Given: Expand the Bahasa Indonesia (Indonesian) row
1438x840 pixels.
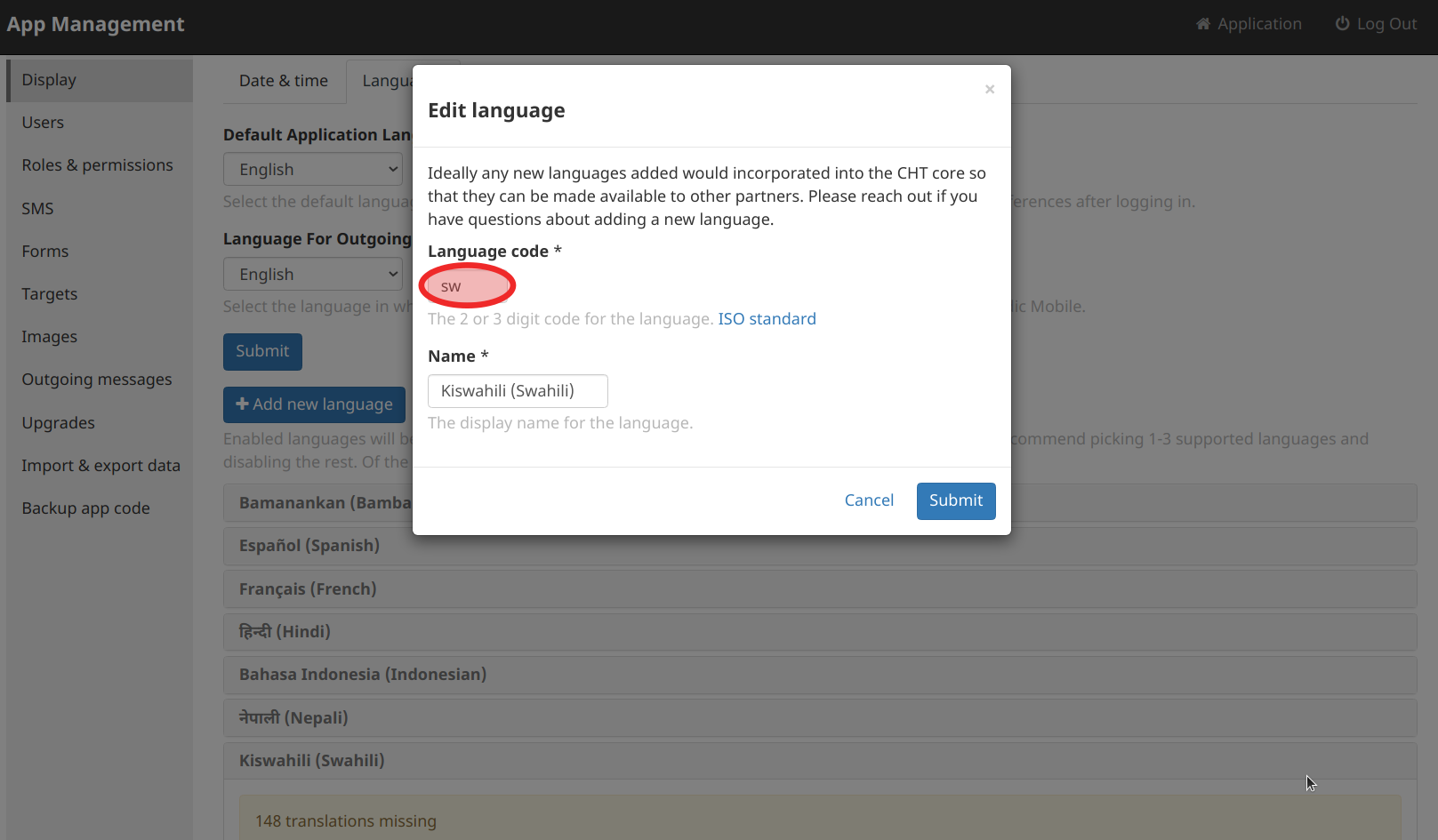Looking at the screenshot, I should pos(819,675).
